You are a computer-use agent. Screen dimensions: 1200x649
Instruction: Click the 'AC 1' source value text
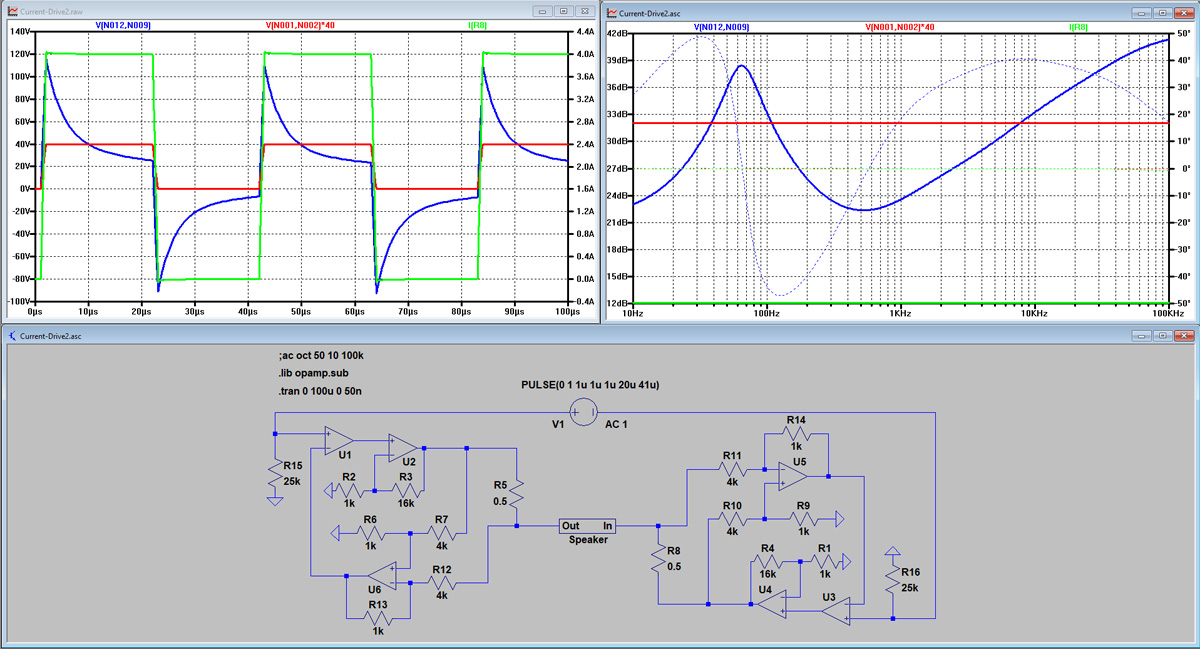618,424
